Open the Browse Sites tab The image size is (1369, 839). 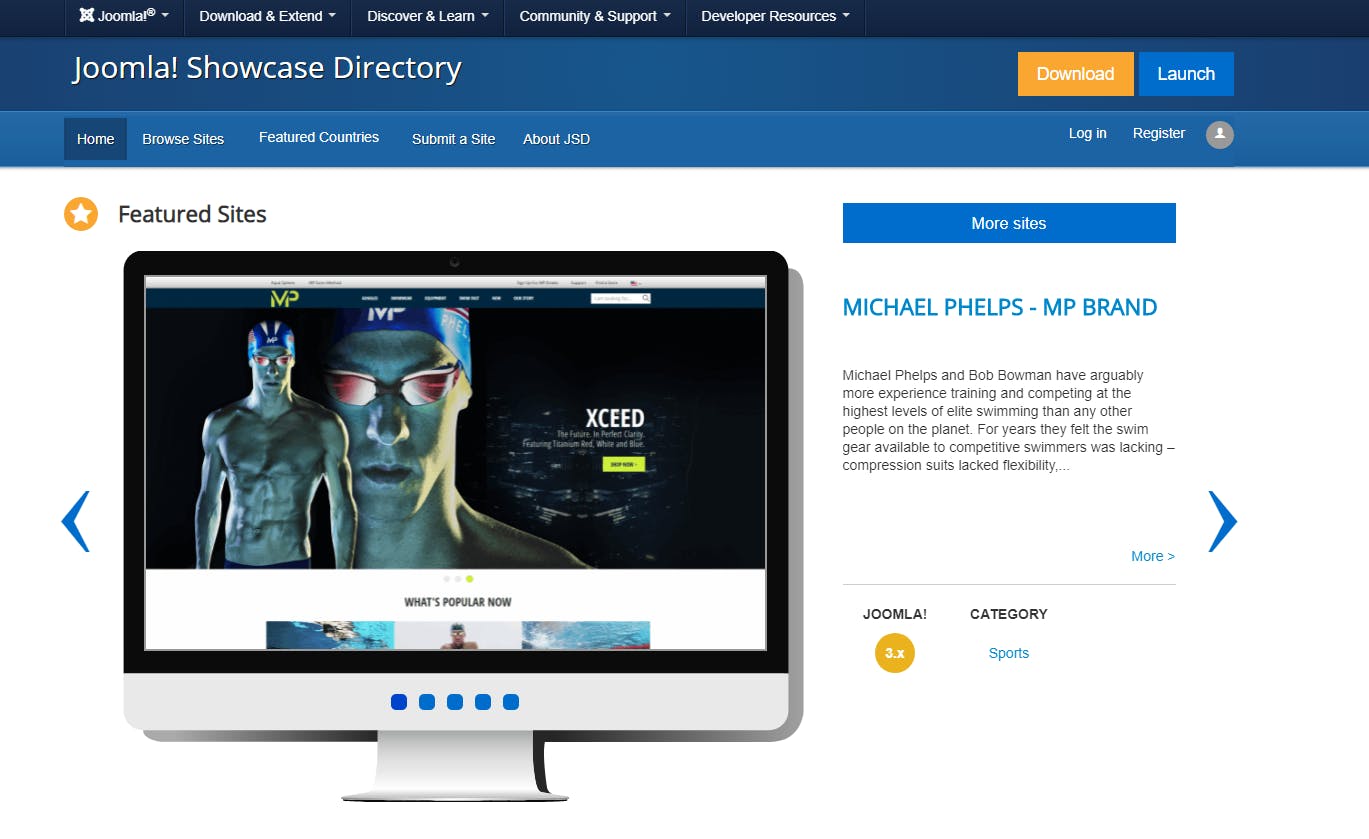tap(183, 139)
